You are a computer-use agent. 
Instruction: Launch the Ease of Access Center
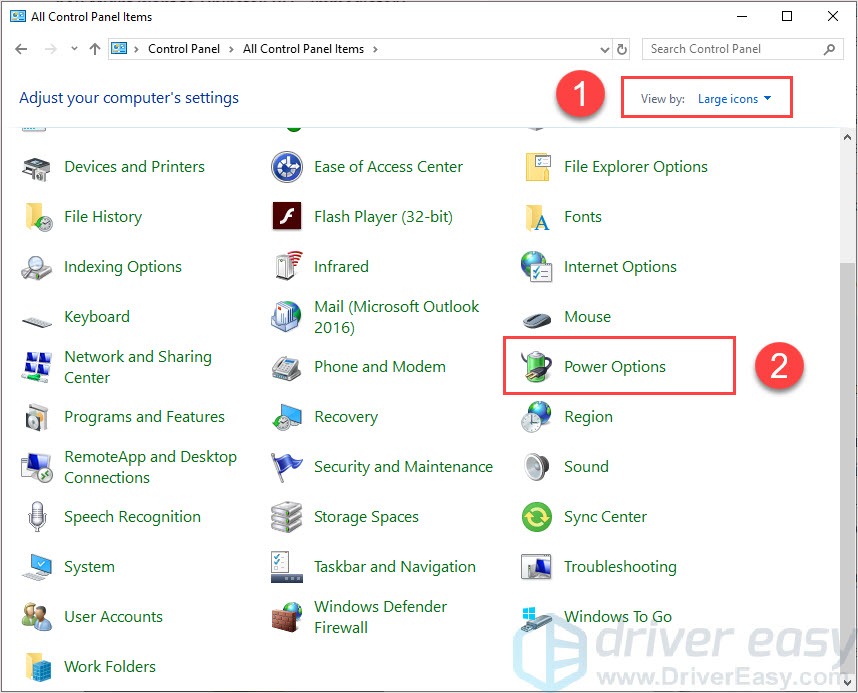pos(388,167)
